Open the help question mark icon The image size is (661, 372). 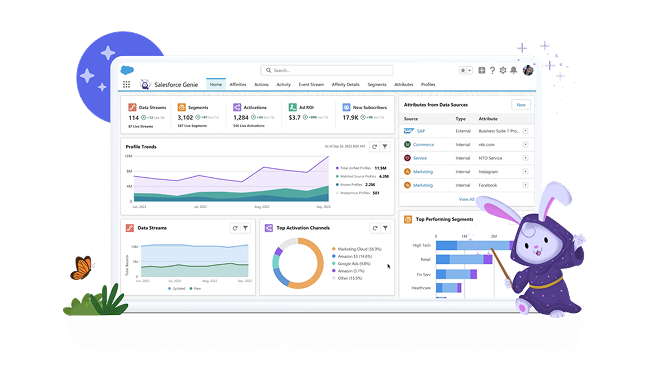pyautogui.click(x=492, y=70)
